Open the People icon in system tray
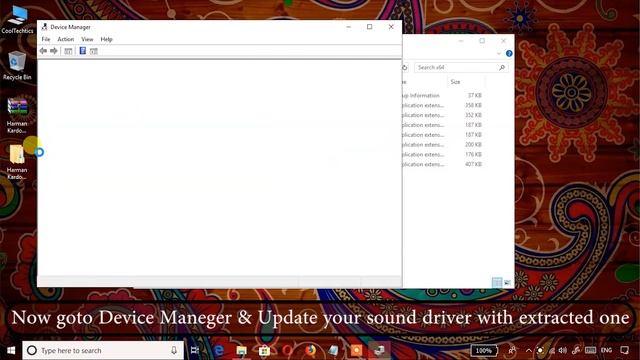Image resolution: width=640 pixels, height=360 pixels. point(512,350)
